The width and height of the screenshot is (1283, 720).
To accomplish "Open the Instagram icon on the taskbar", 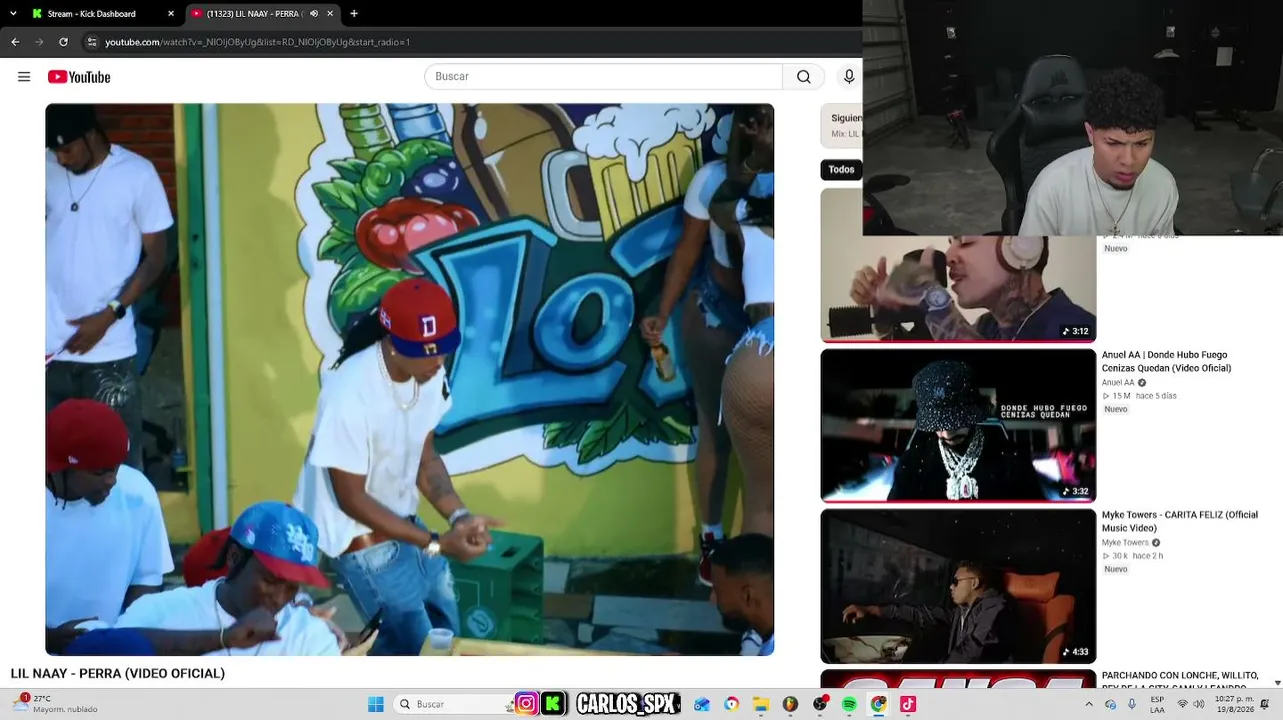I will click(526, 704).
